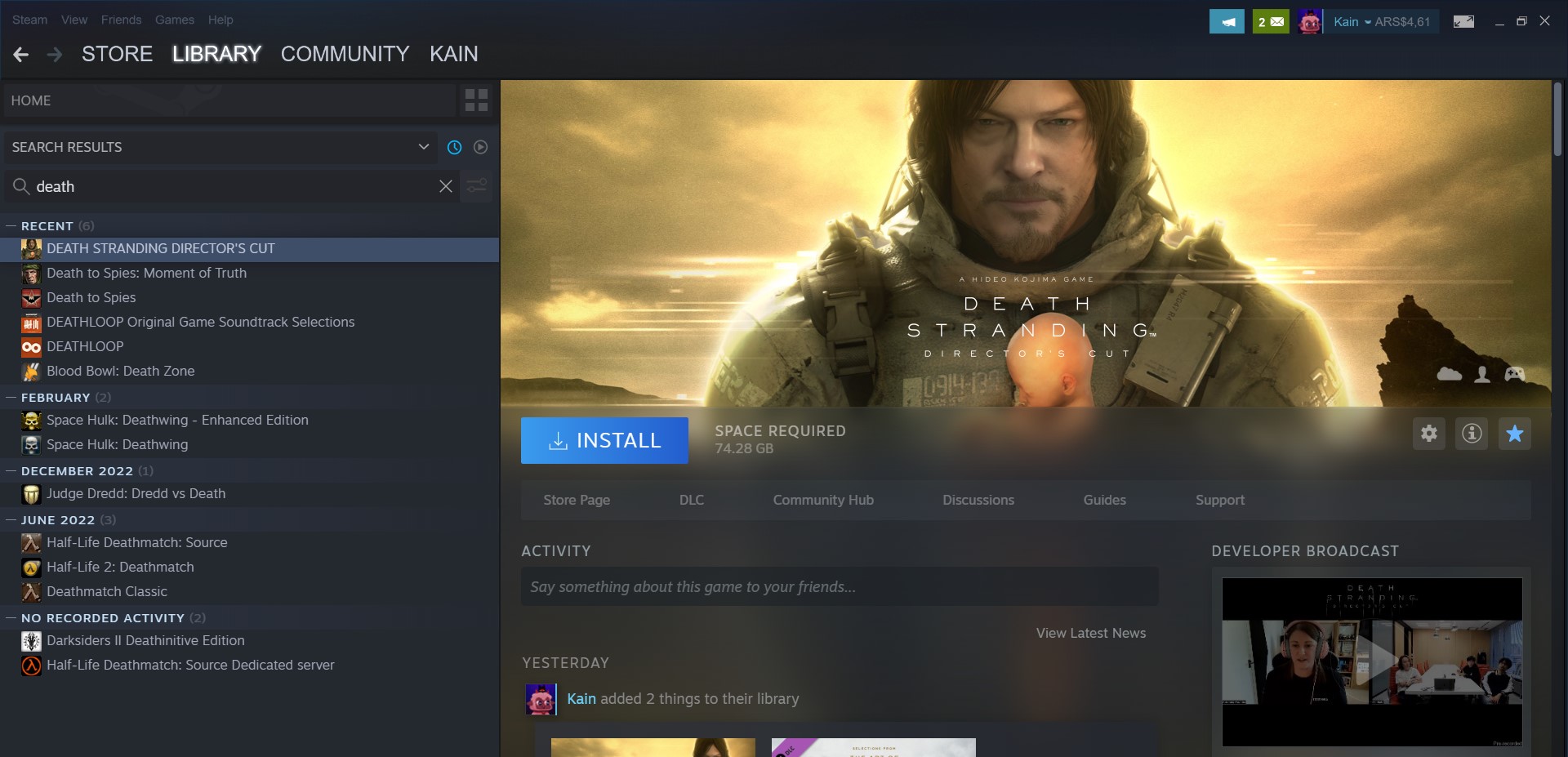Open advanced search filter options
This screenshot has height=757, width=1568.
point(477,186)
